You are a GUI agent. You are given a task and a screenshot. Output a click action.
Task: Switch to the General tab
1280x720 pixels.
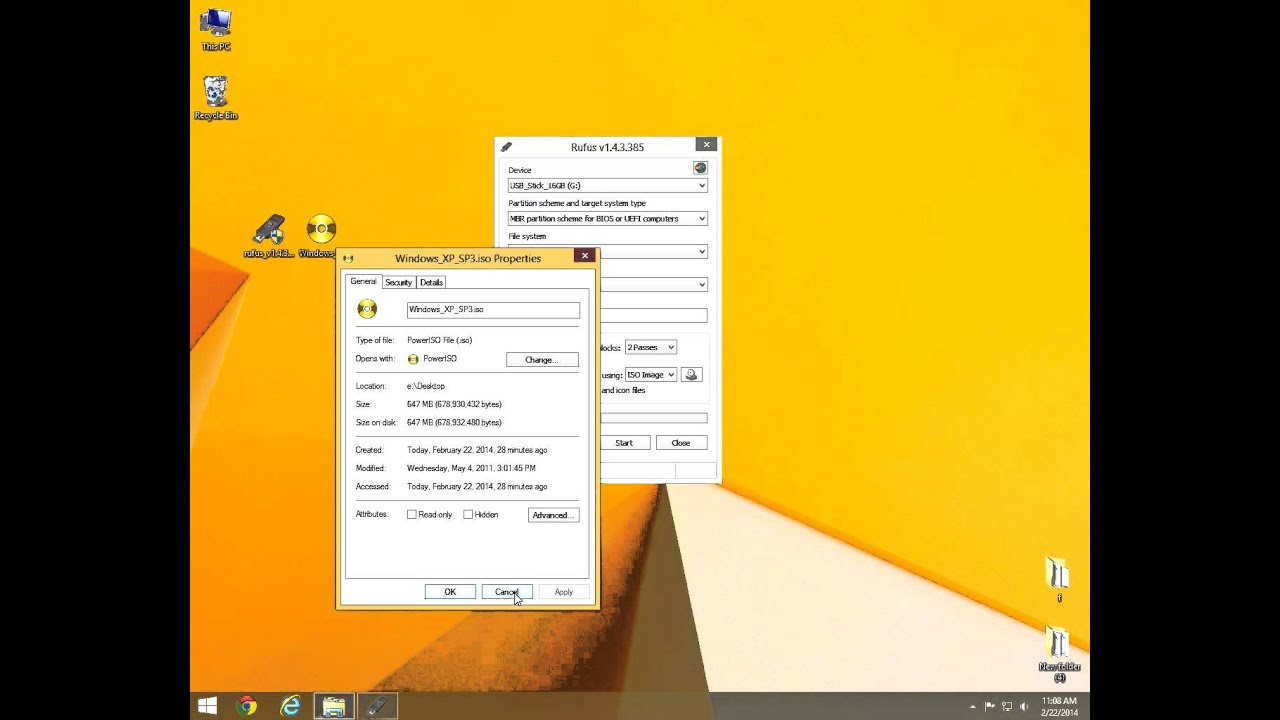(x=363, y=281)
